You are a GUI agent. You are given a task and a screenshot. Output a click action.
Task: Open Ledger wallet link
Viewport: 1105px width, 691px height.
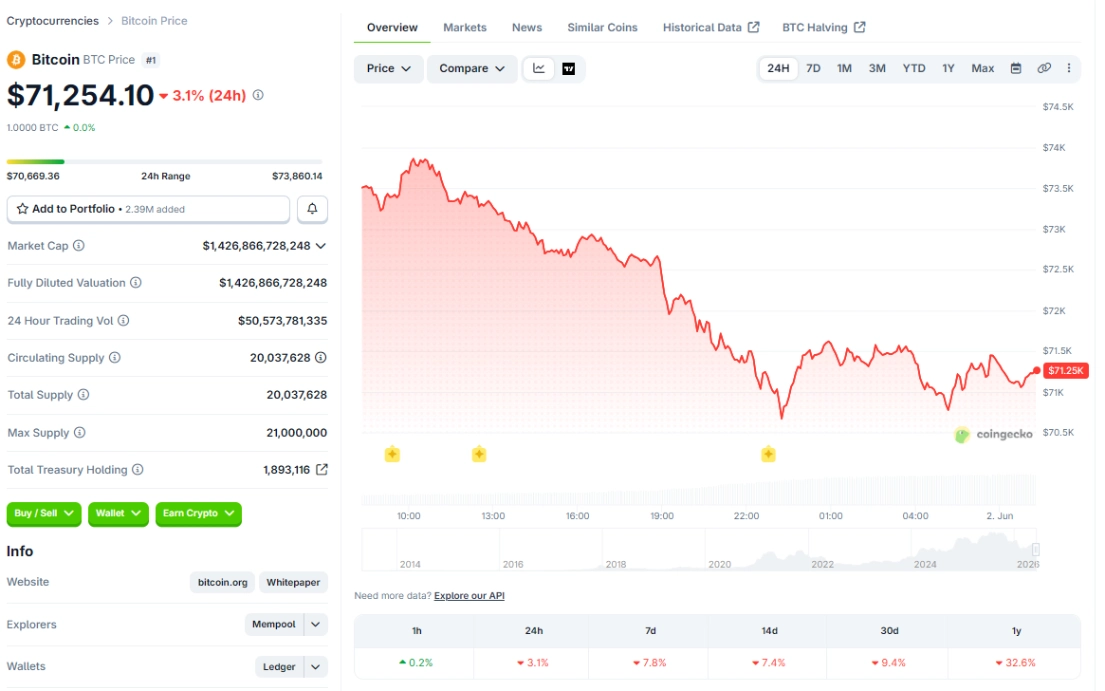[279, 666]
